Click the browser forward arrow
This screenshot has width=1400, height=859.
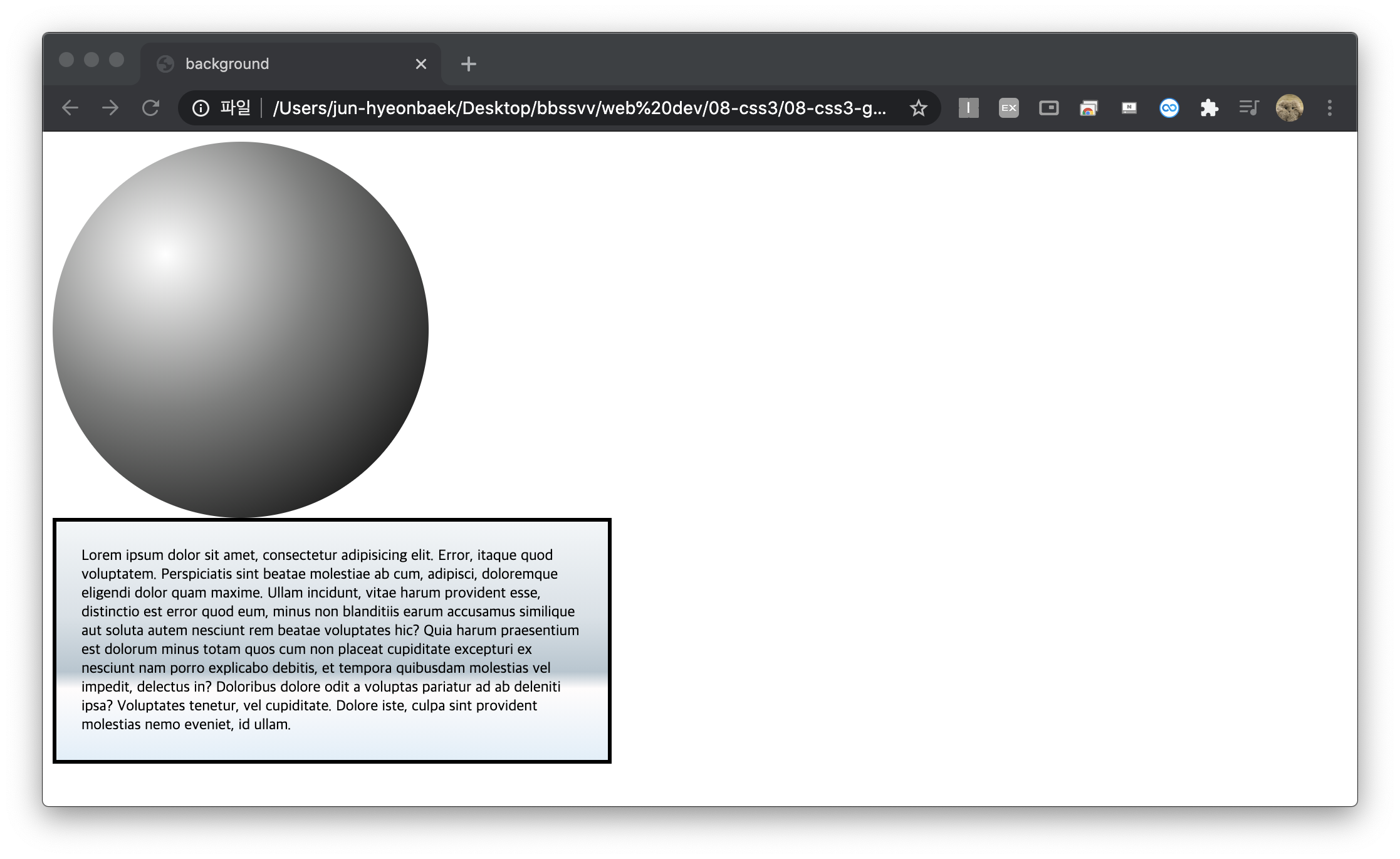(110, 108)
